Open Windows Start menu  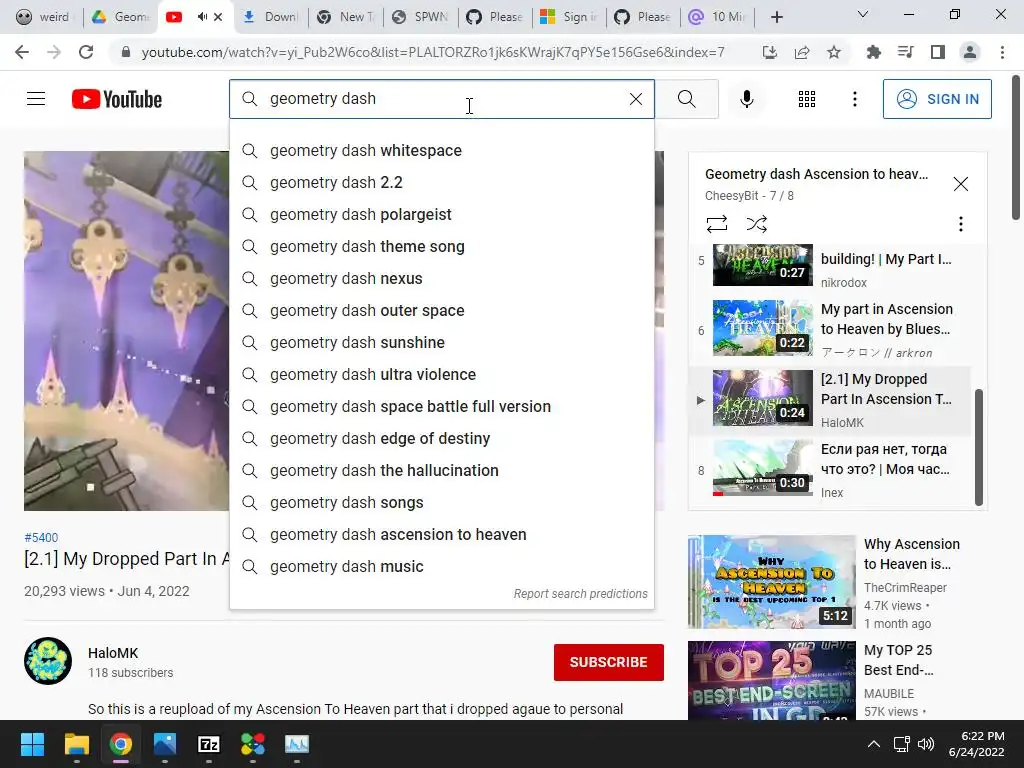tap(32, 744)
